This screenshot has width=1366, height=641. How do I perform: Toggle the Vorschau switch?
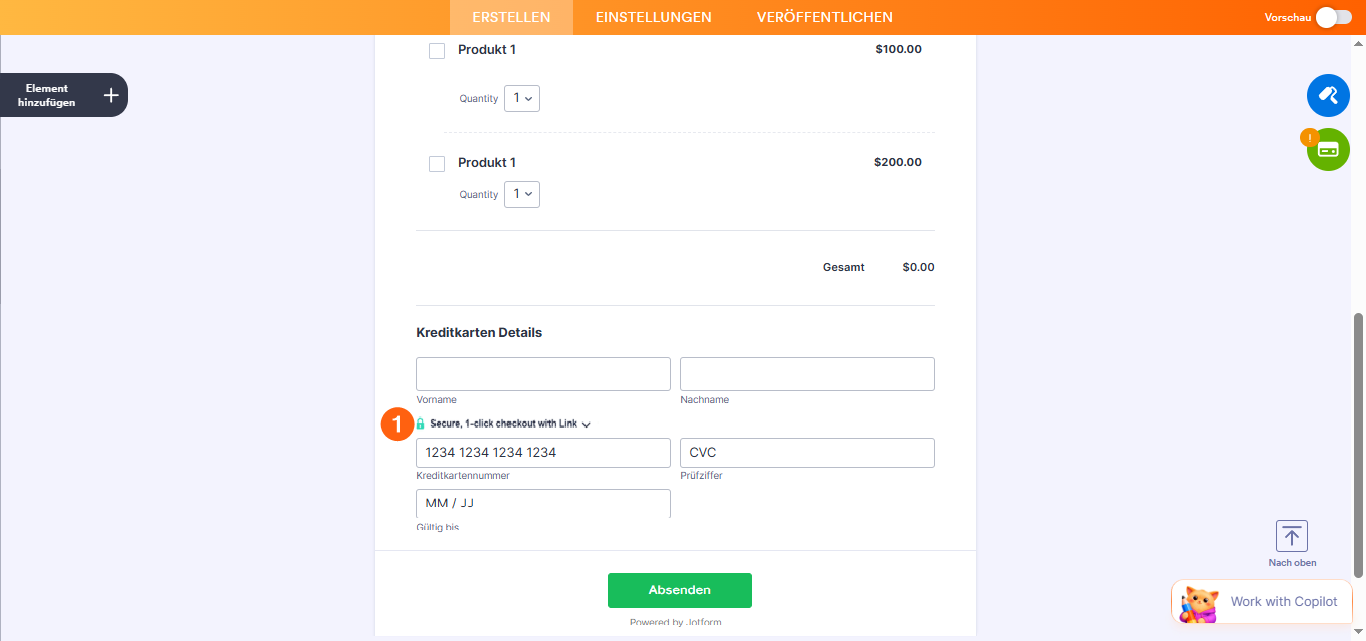click(x=1335, y=16)
